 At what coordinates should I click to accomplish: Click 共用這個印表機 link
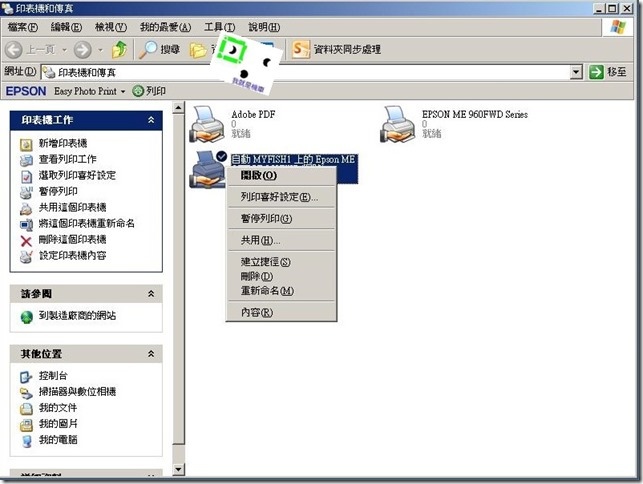(73, 207)
